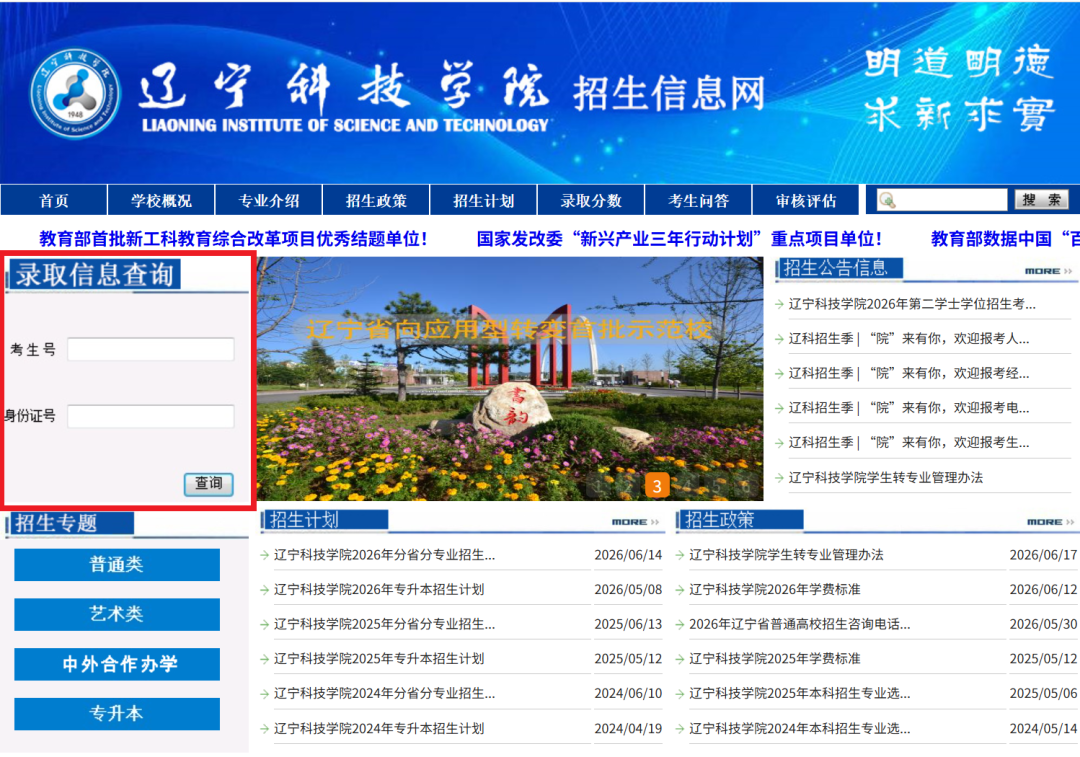The height and width of the screenshot is (757, 1080).
Task: Open the 学校概况 nav item
Action: click(x=161, y=200)
